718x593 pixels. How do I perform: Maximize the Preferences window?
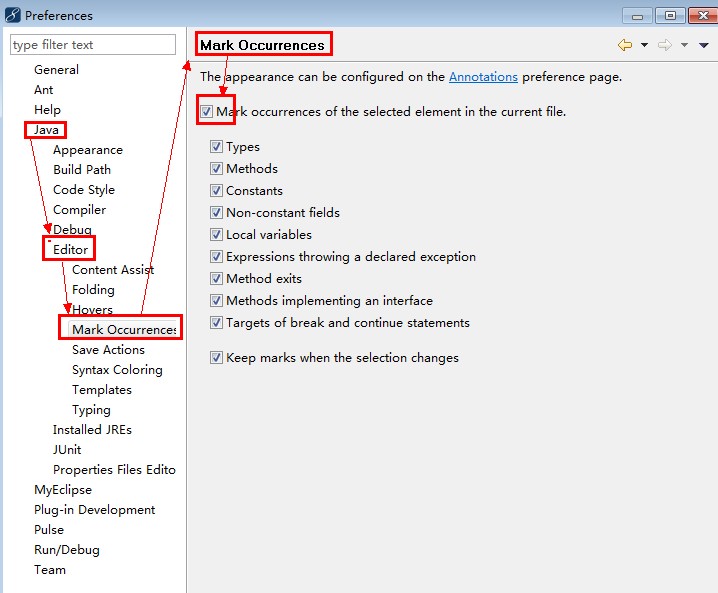point(670,16)
